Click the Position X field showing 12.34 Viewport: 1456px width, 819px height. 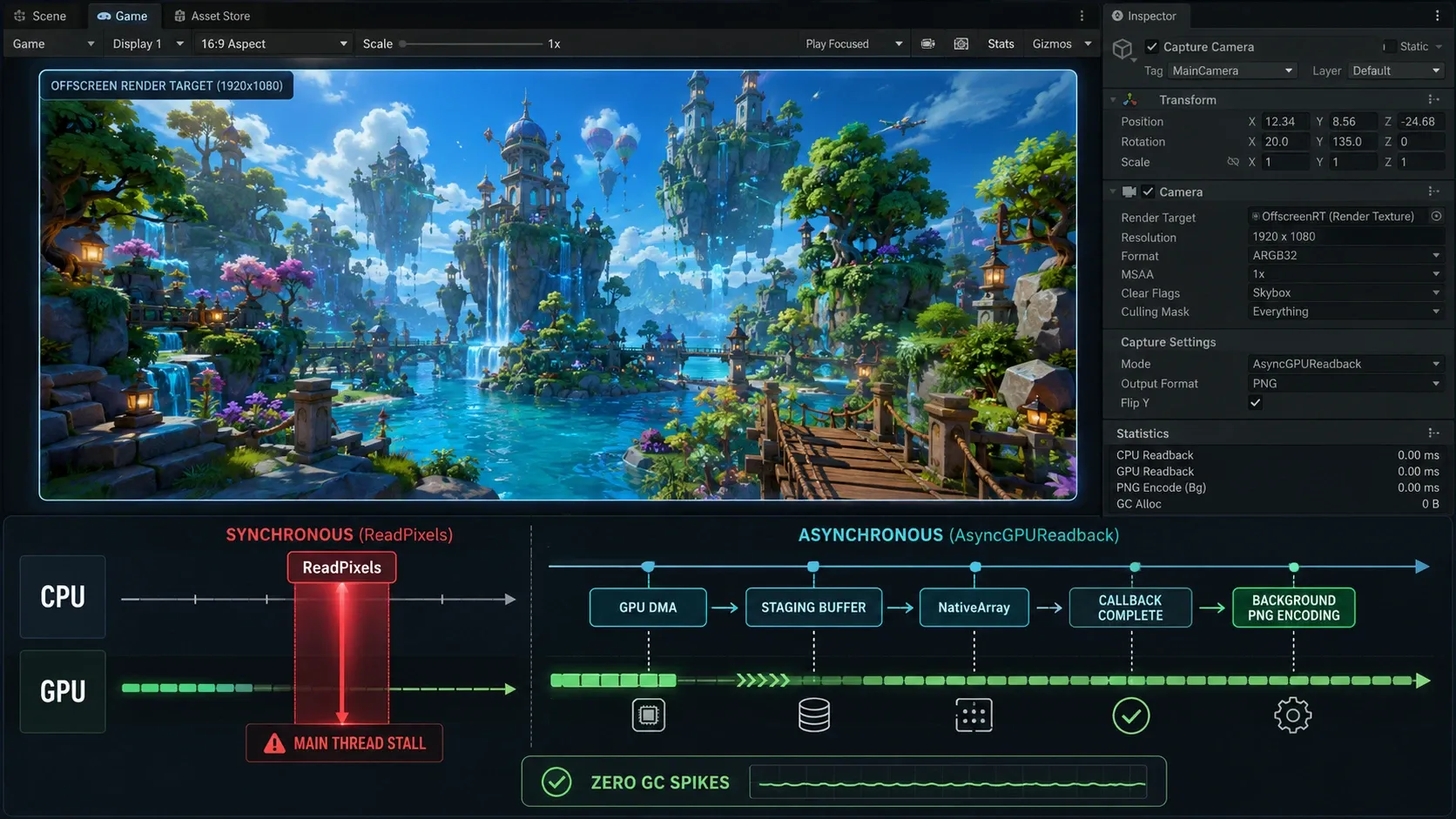[x=1284, y=121]
